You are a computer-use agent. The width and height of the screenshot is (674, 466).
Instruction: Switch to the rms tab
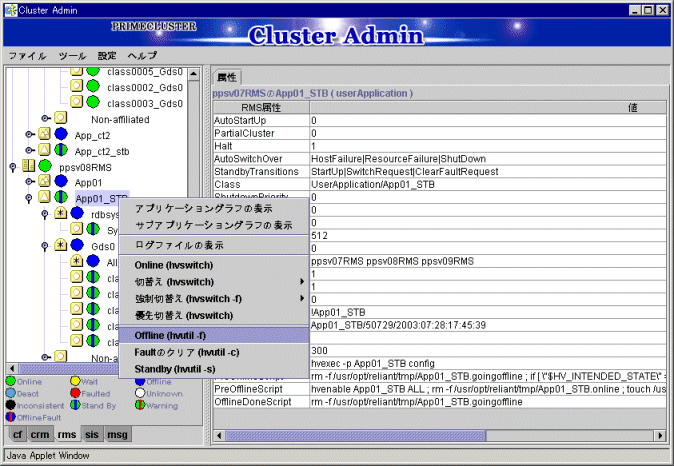click(x=67, y=435)
